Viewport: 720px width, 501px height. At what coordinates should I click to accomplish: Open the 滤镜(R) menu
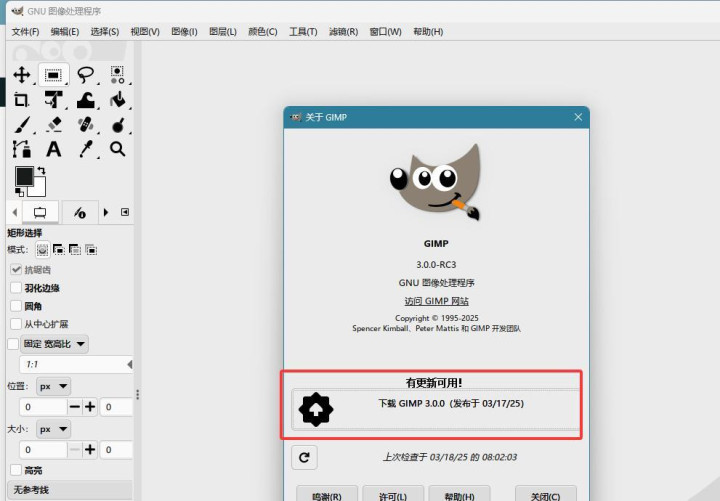coord(343,32)
